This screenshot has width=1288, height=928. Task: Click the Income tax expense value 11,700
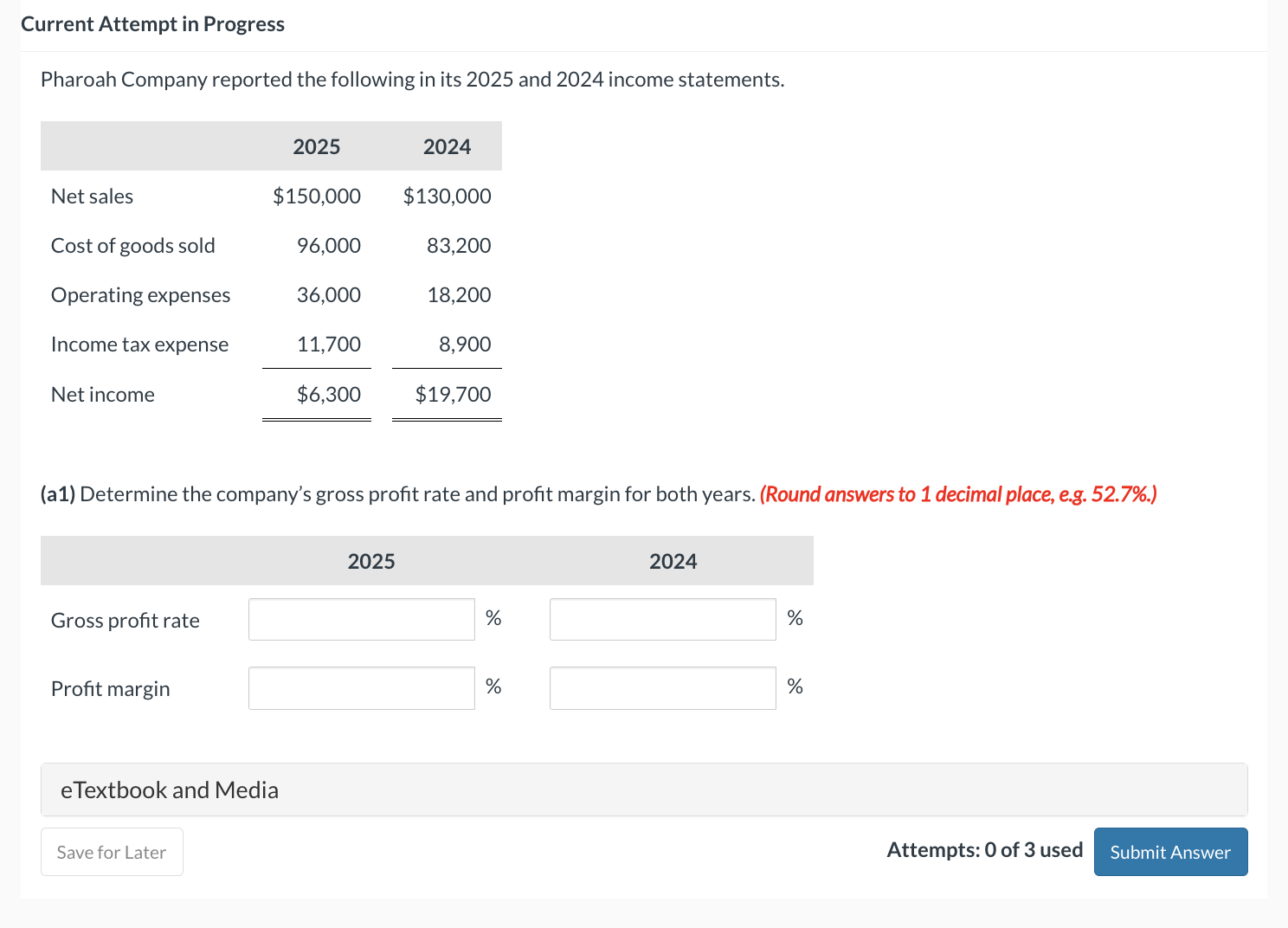coord(329,344)
